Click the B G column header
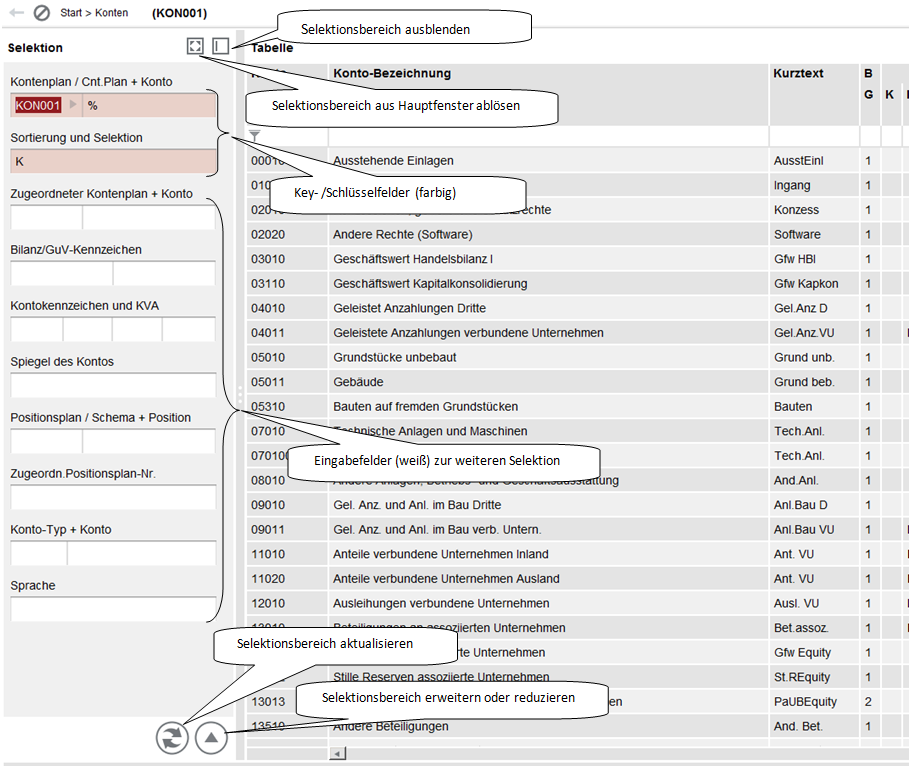This screenshot has width=915, height=766. tap(869, 83)
